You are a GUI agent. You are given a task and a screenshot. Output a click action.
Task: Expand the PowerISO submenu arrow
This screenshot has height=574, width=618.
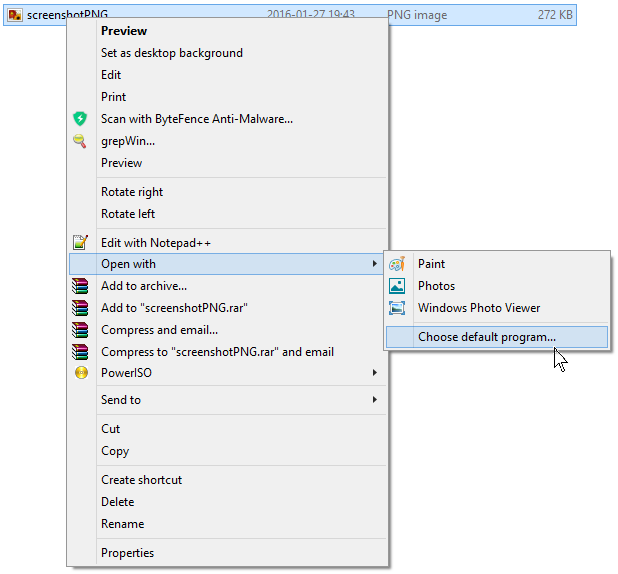(374, 373)
